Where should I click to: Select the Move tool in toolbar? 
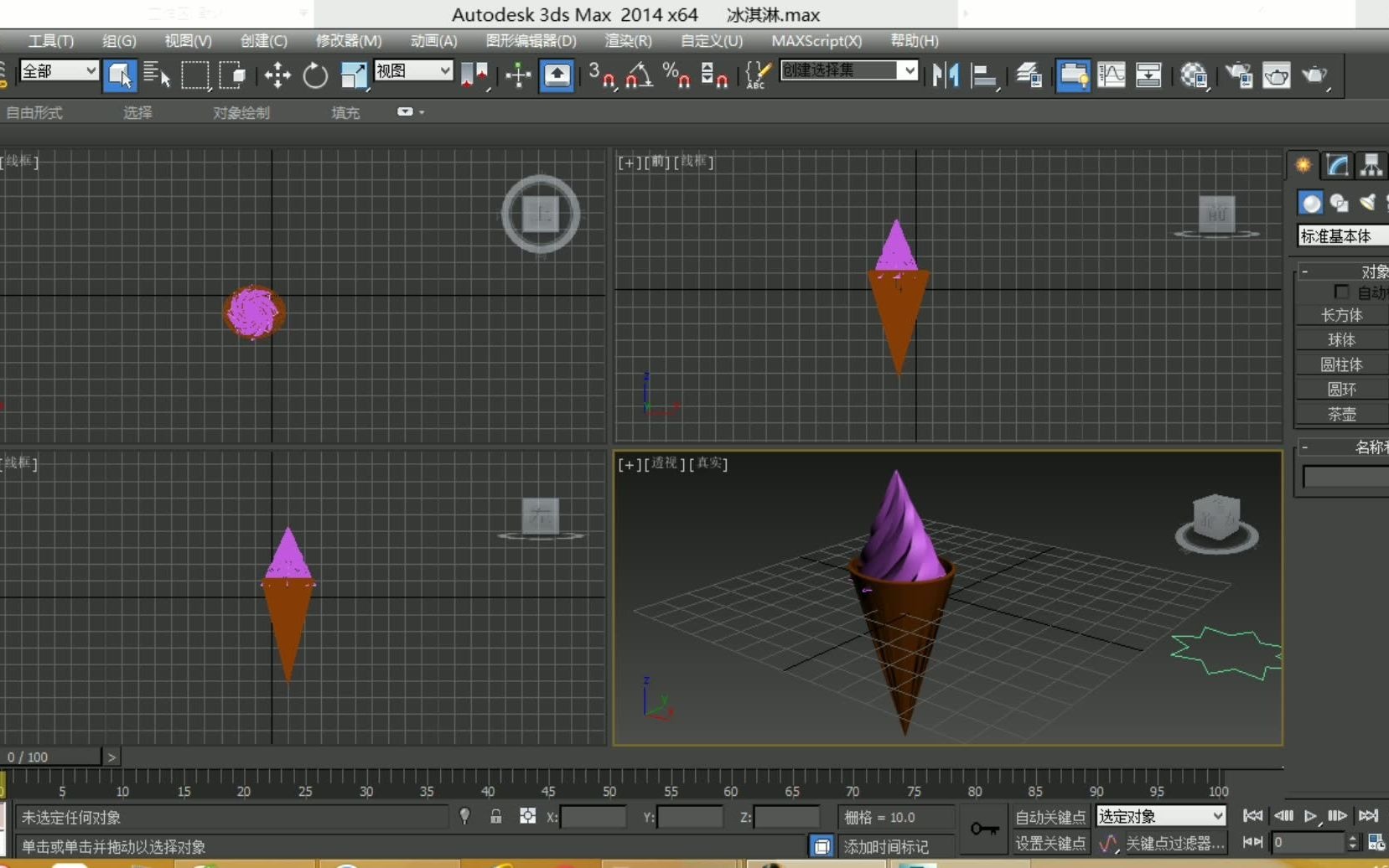pyautogui.click(x=277, y=75)
